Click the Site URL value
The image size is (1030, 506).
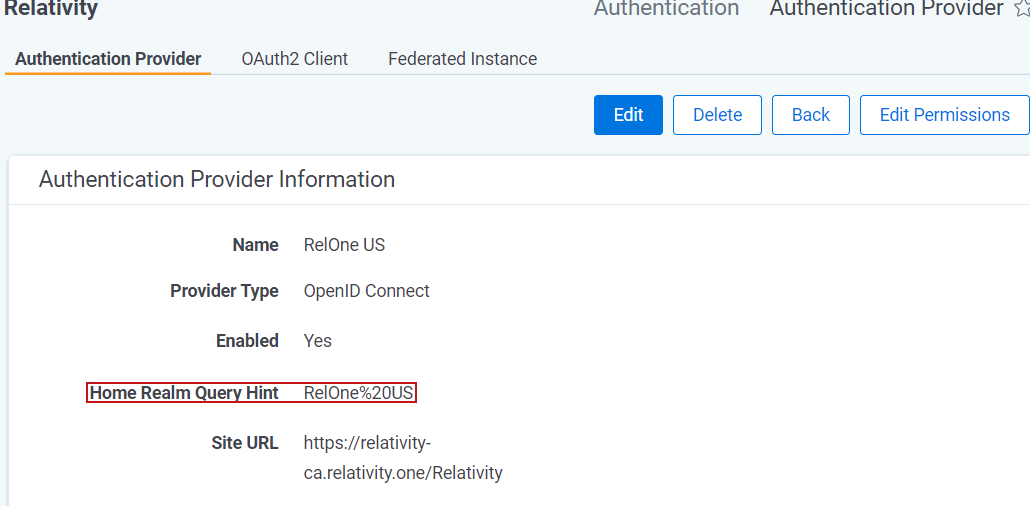[x=403, y=458]
